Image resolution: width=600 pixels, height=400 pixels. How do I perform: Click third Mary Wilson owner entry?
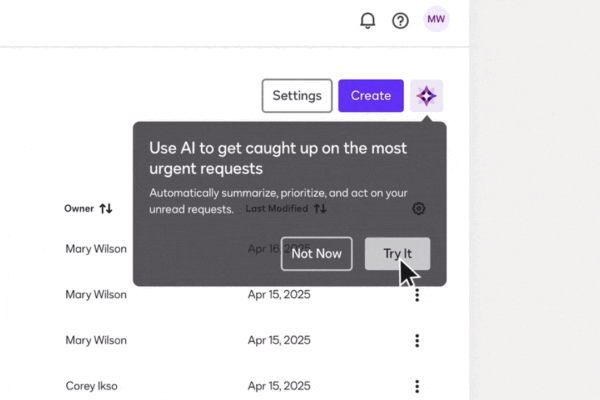(x=96, y=341)
